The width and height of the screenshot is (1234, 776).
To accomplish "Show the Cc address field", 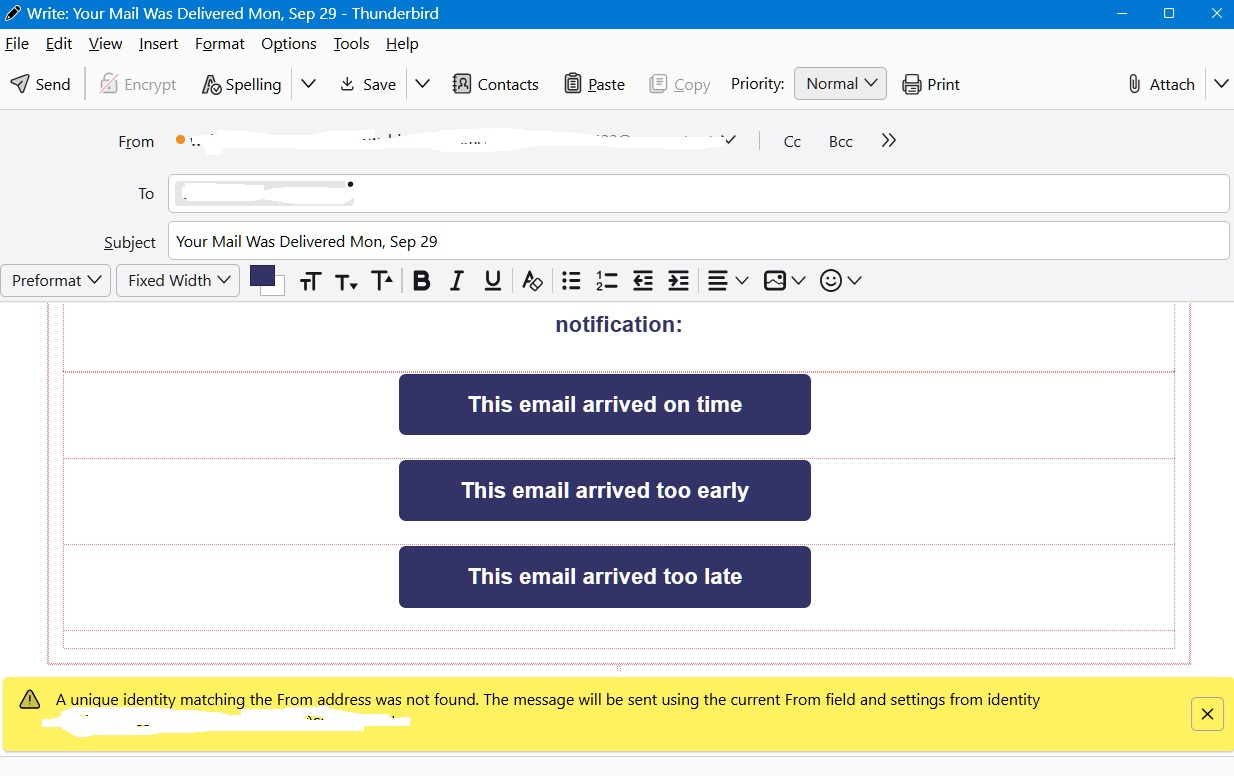I will click(x=792, y=142).
